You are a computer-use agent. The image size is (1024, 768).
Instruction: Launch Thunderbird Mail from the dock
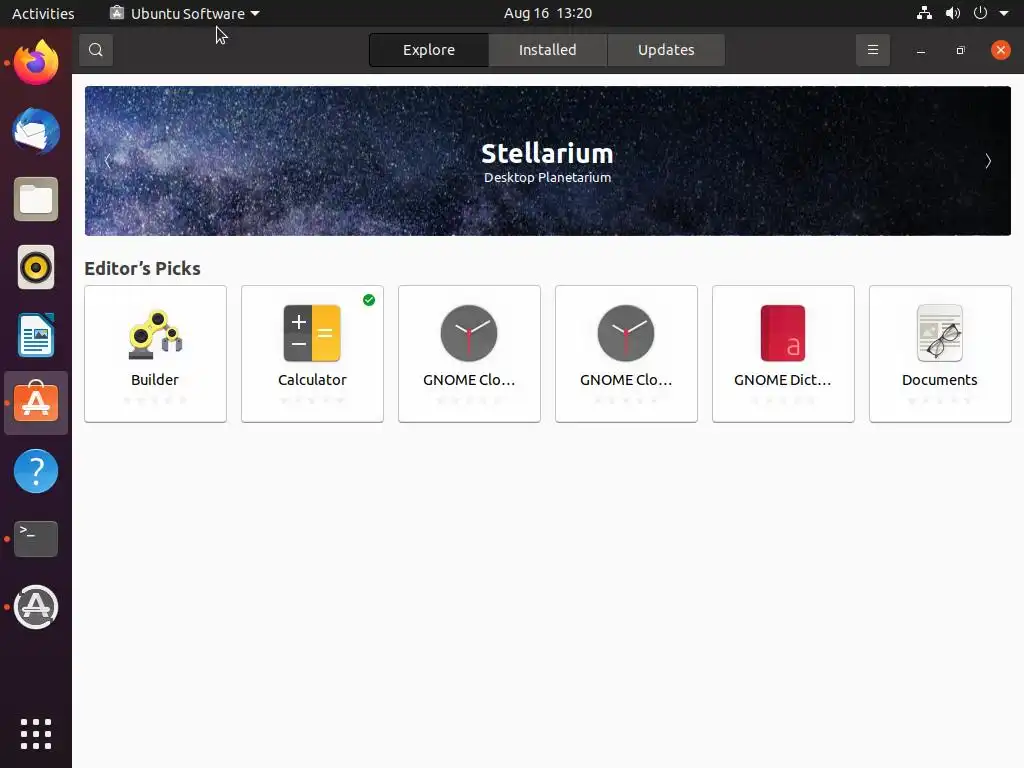pyautogui.click(x=36, y=131)
